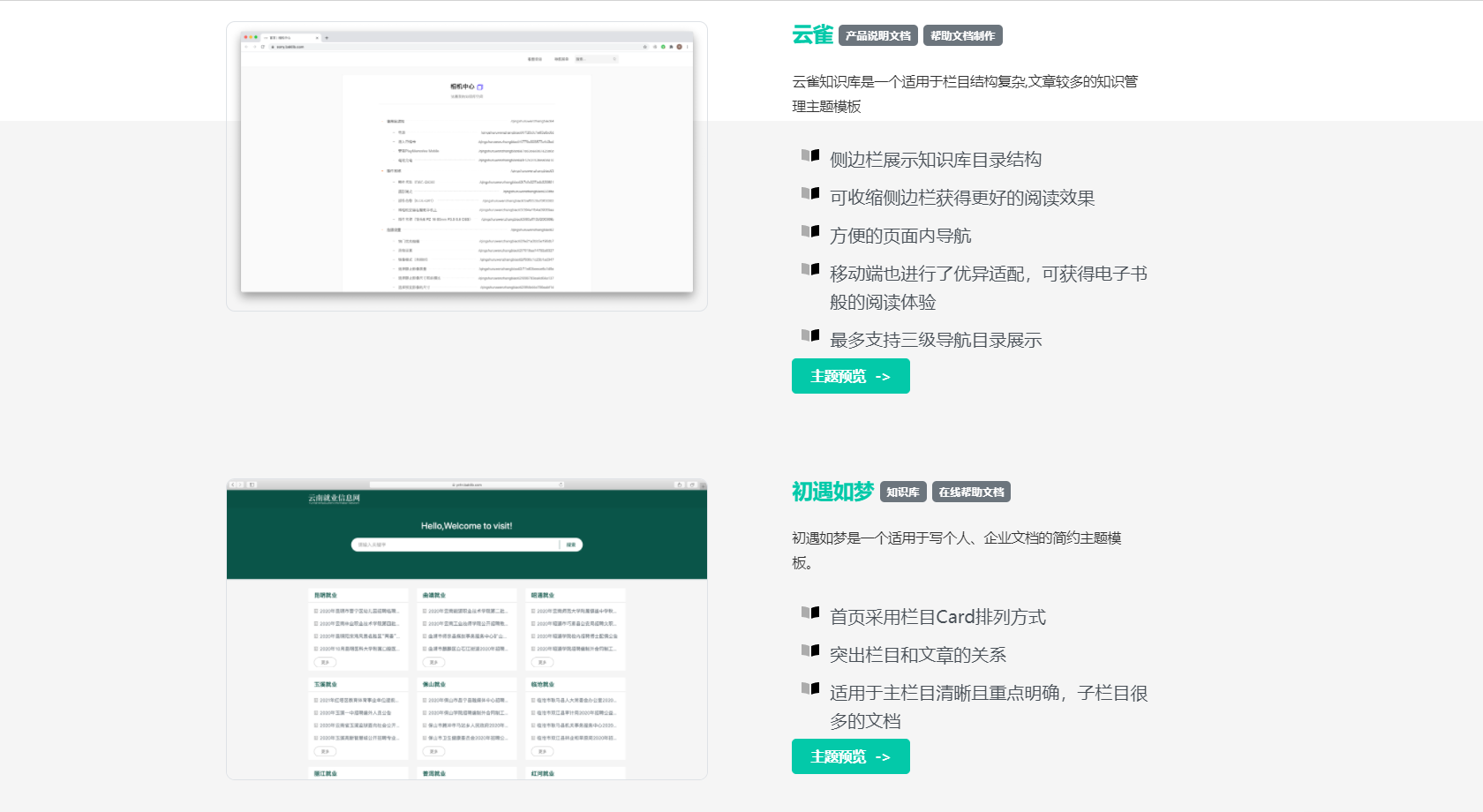Click book icon beside 侧边栏展示知识库目录结构

(x=810, y=155)
